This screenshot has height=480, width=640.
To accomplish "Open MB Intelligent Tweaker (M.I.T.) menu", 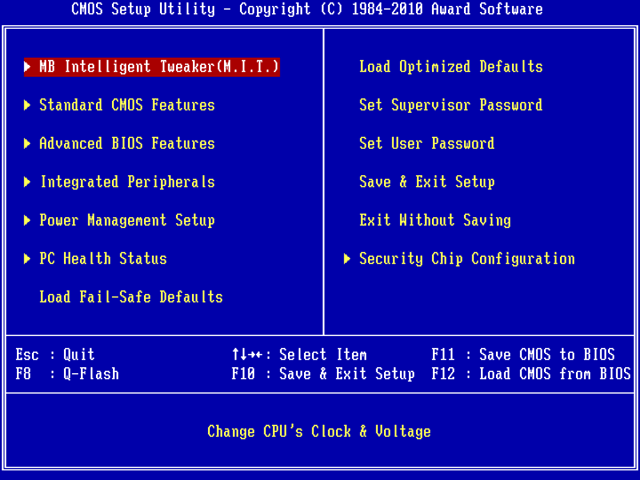I will click(x=152, y=67).
